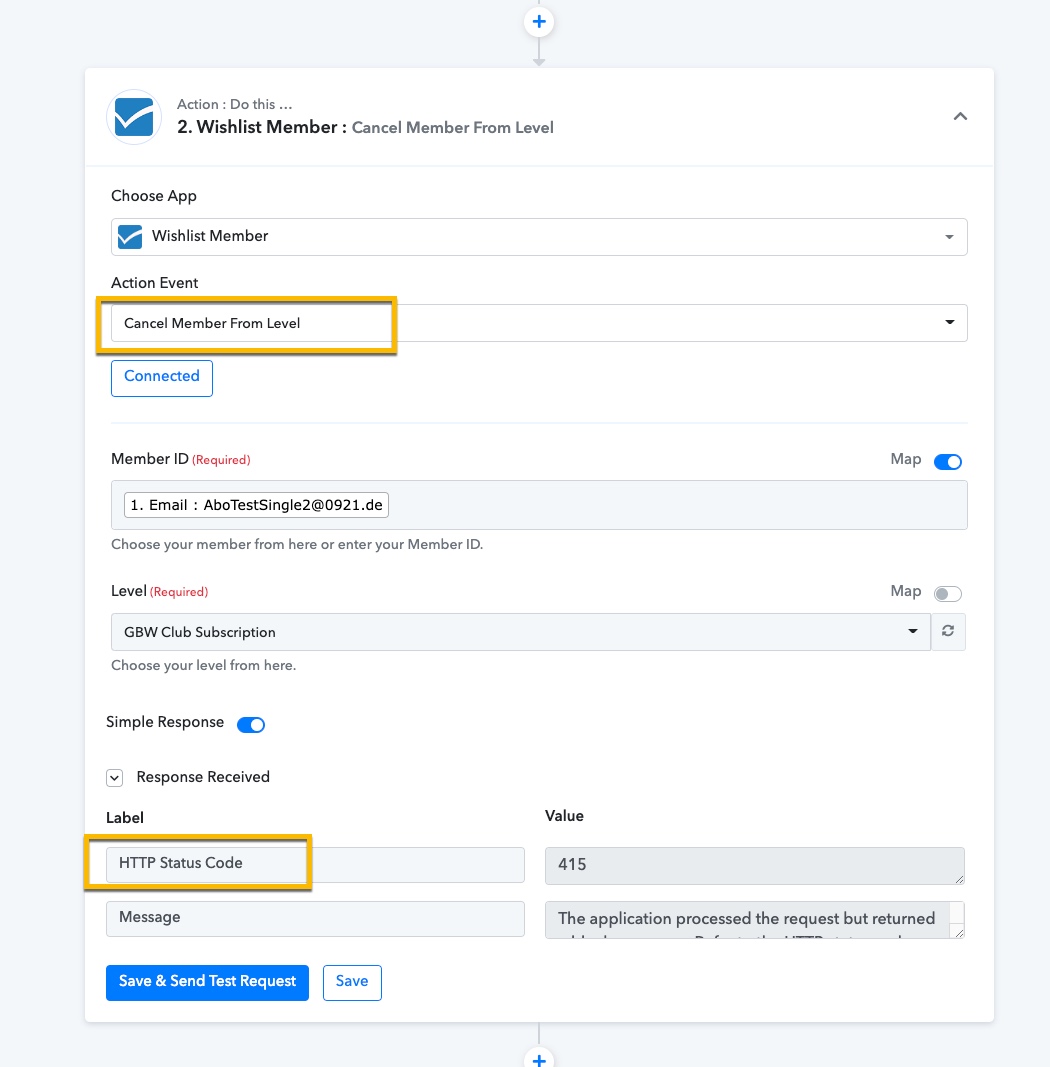Screen dimensions: 1050x1067
Task: Click the Label column heading
Action: (125, 817)
